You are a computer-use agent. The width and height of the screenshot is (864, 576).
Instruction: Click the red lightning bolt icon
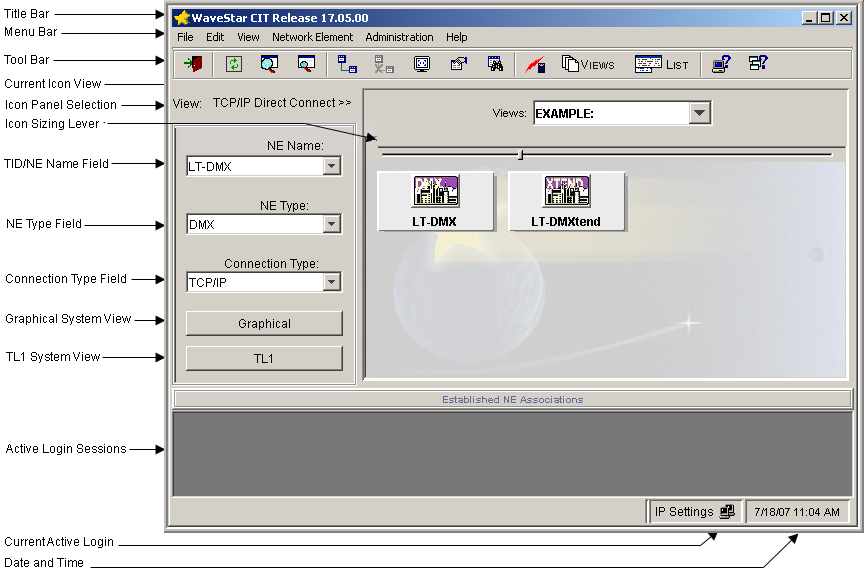(x=535, y=64)
